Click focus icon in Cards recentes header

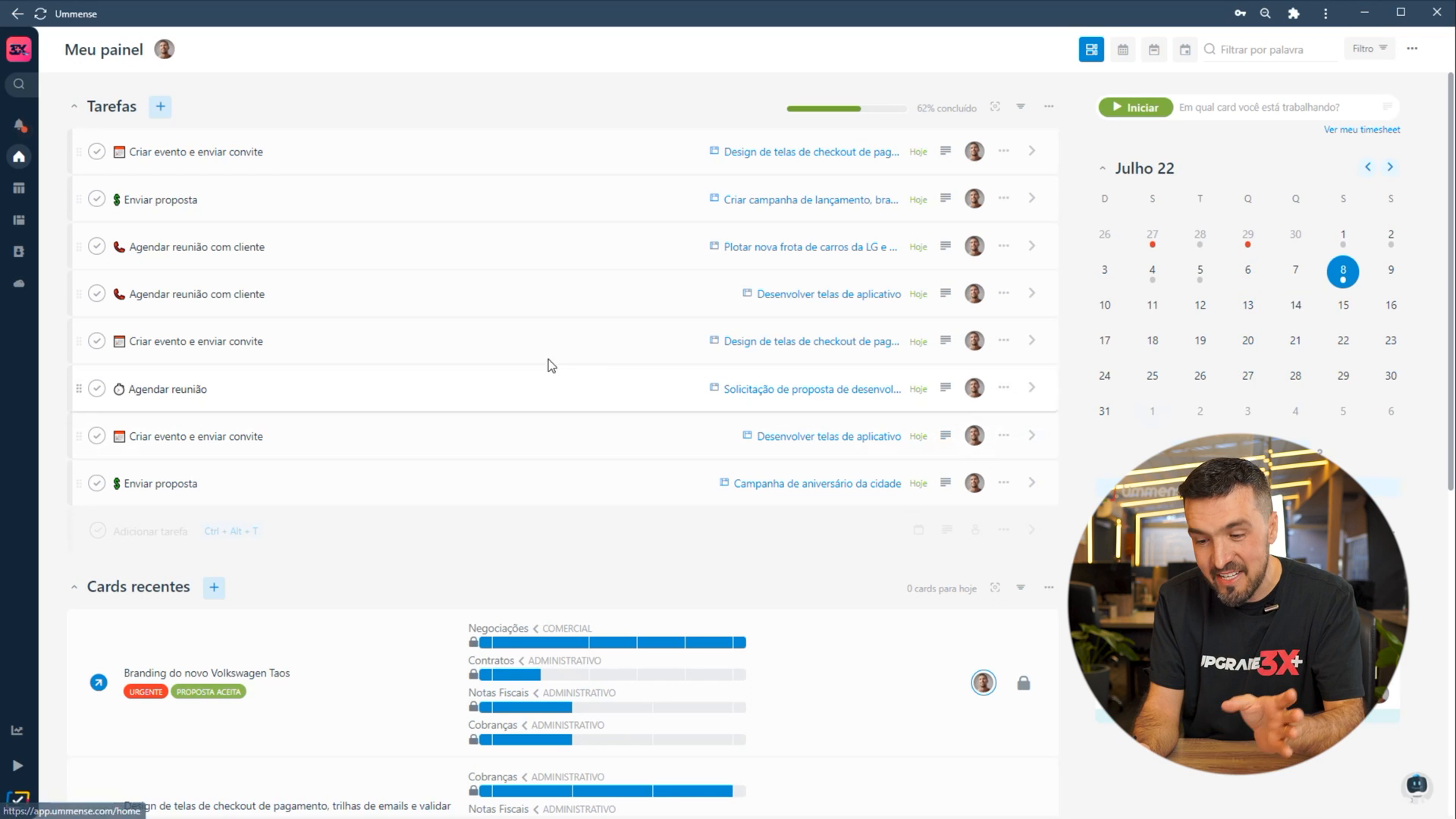click(995, 588)
